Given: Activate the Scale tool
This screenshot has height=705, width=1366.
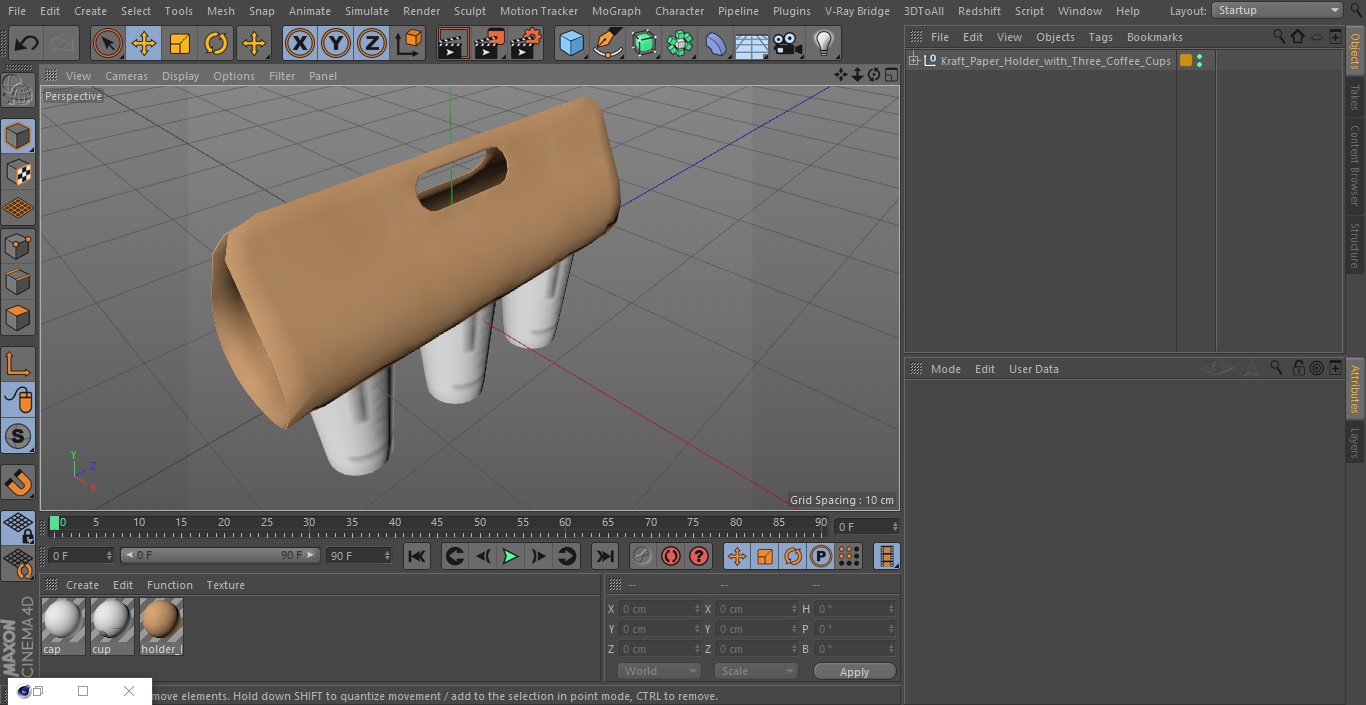Looking at the screenshot, I should (x=180, y=43).
